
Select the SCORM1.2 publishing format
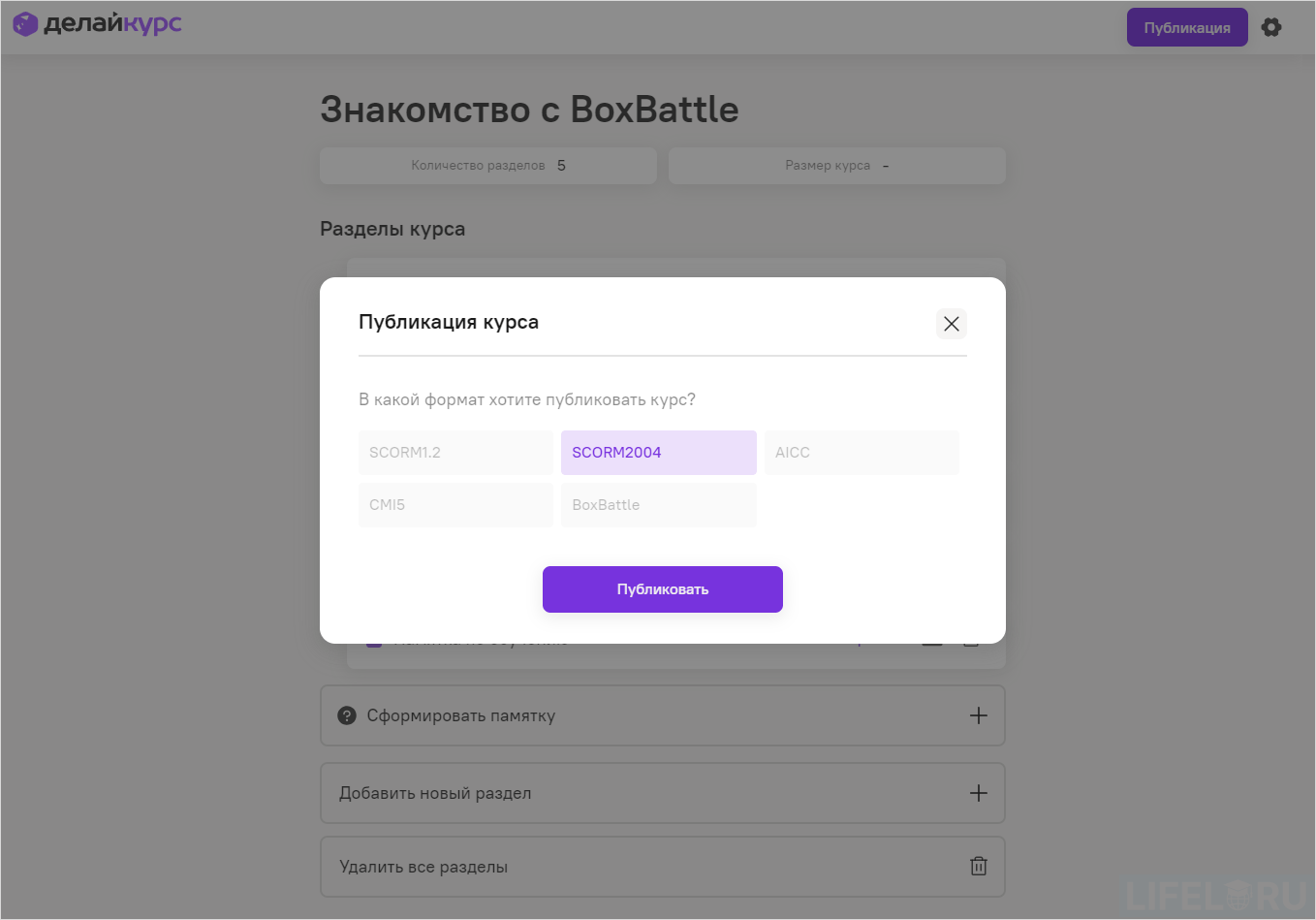455,452
